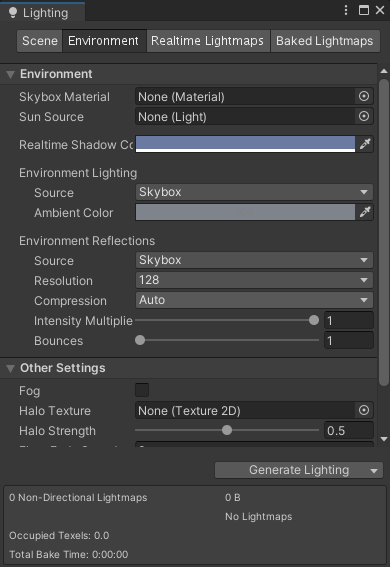
Task: Click the scrollbar up arrow
Action: (384, 71)
